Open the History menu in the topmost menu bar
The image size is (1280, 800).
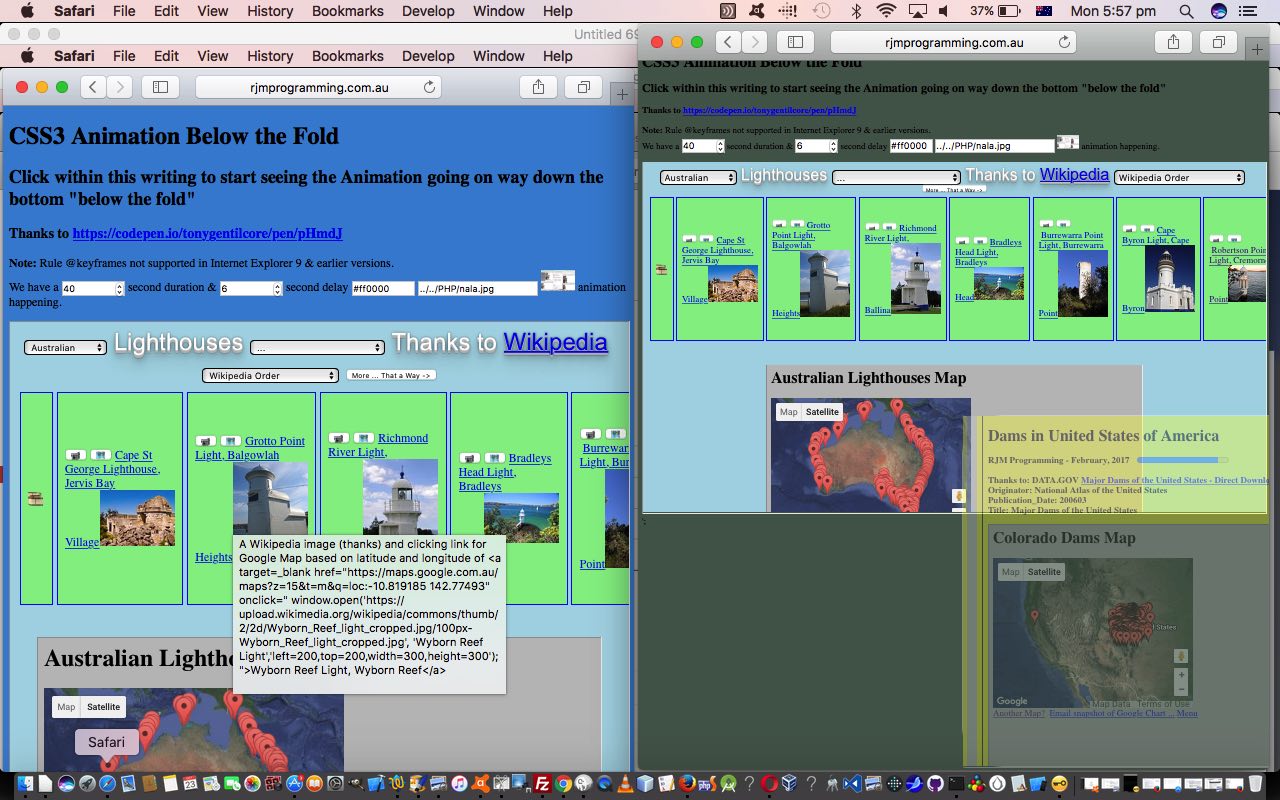(x=270, y=11)
